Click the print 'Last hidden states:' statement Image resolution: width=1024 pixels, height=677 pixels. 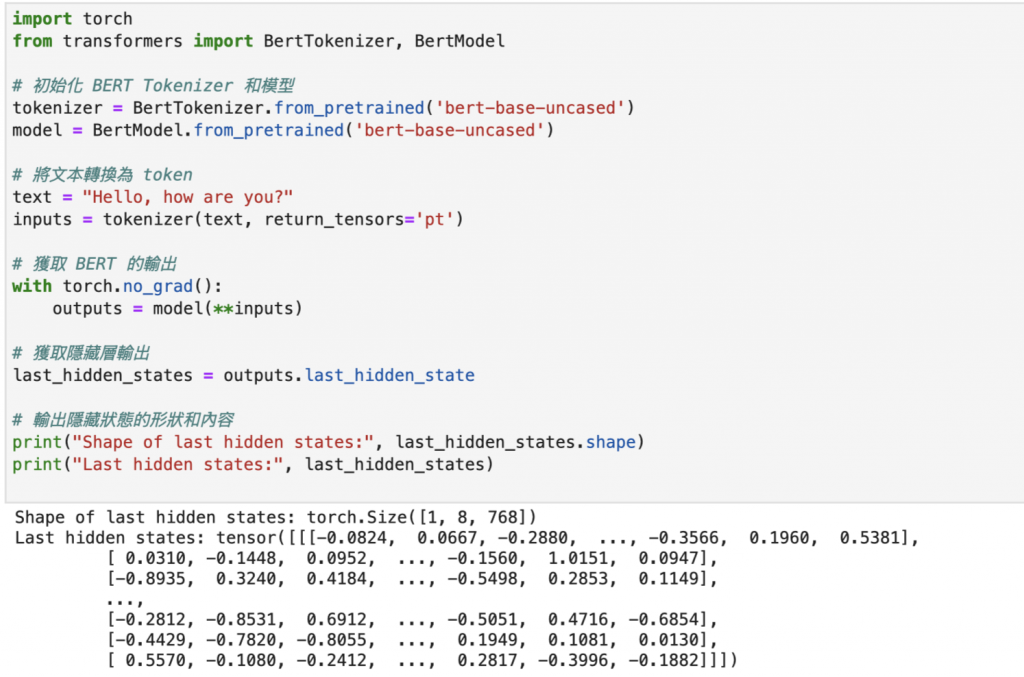[x=253, y=464]
